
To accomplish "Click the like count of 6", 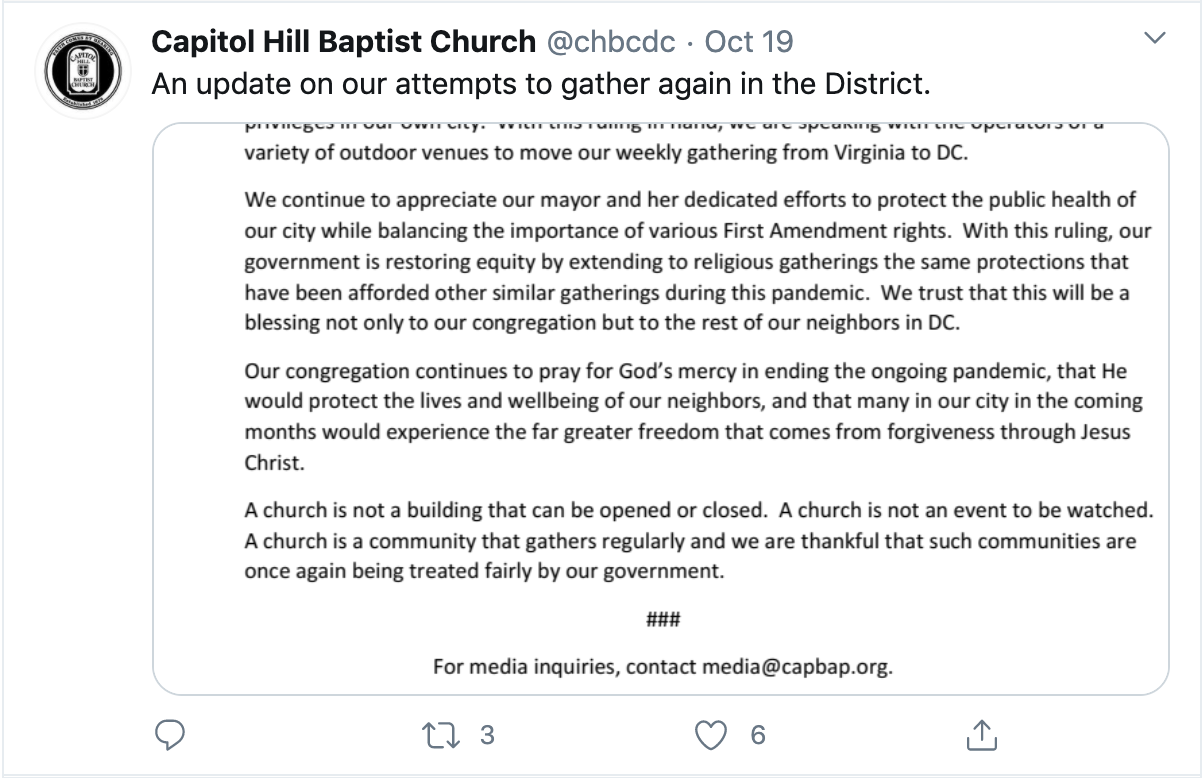I will [758, 736].
